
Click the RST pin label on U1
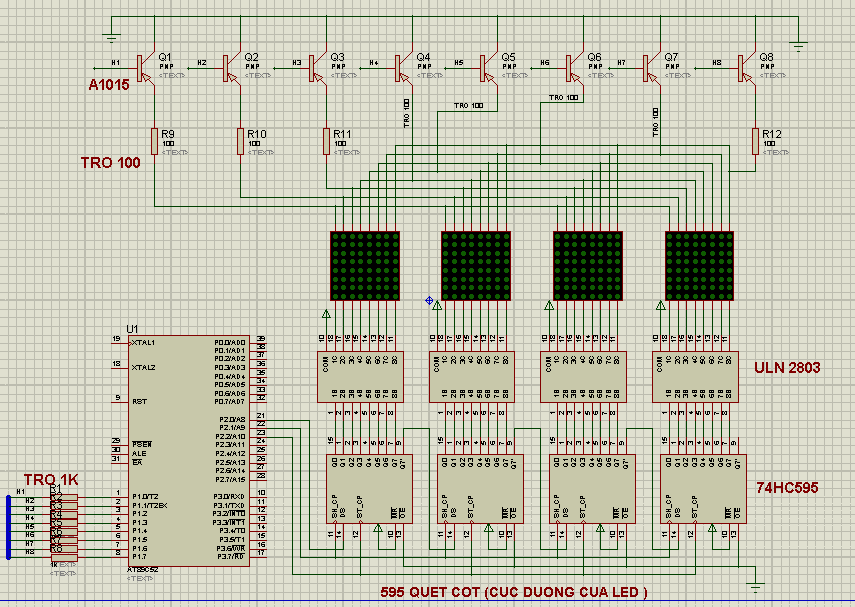(140, 401)
